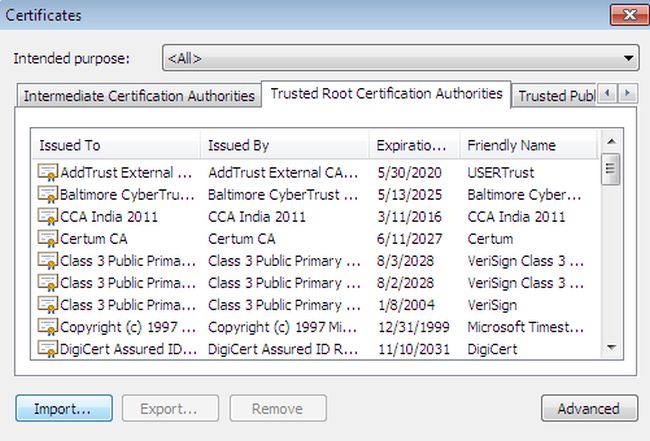Screen dimensions: 650x441
Task: Click the VeriSign friendly name for 1/8/2004 row
Action: (x=492, y=305)
